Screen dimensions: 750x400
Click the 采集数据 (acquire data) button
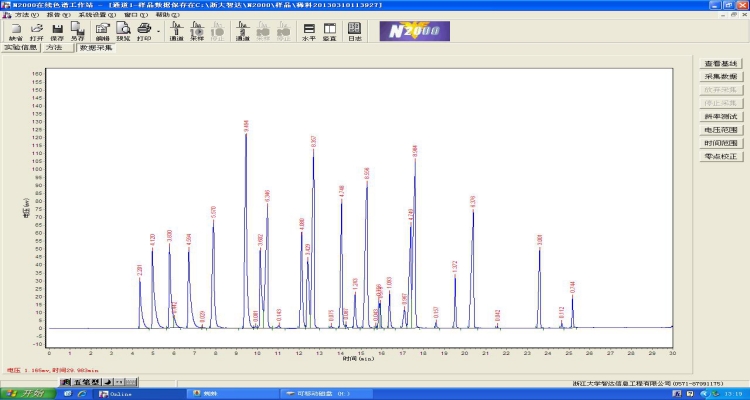(721, 77)
